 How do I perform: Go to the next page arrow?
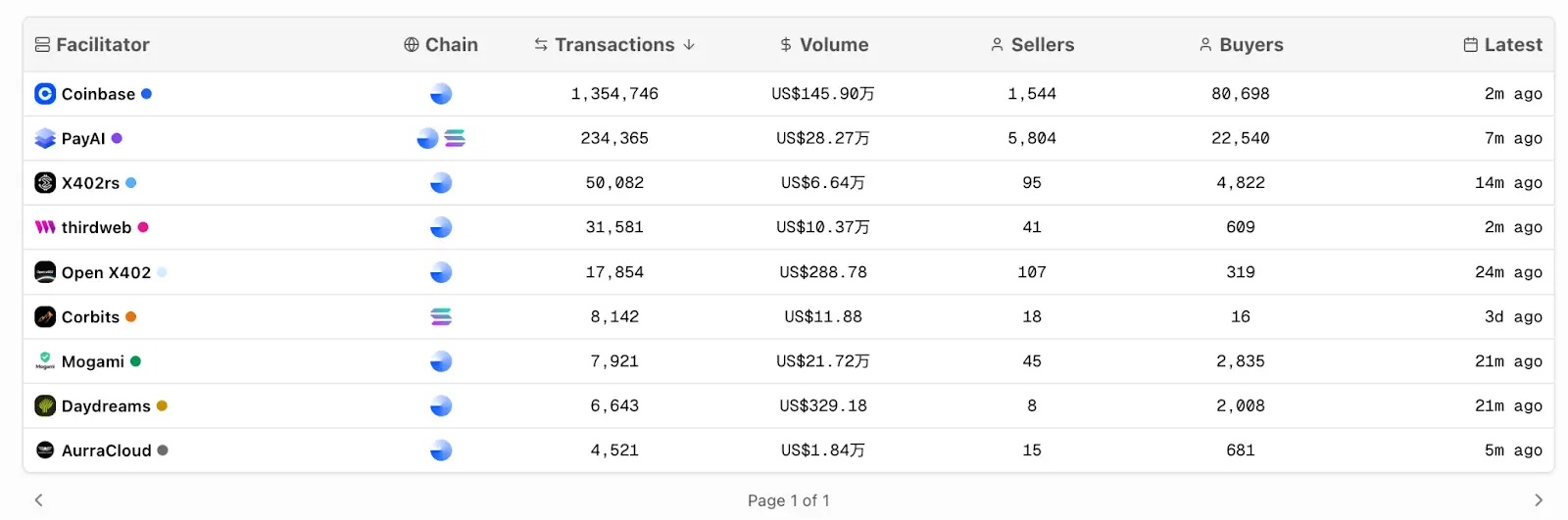(x=1539, y=500)
